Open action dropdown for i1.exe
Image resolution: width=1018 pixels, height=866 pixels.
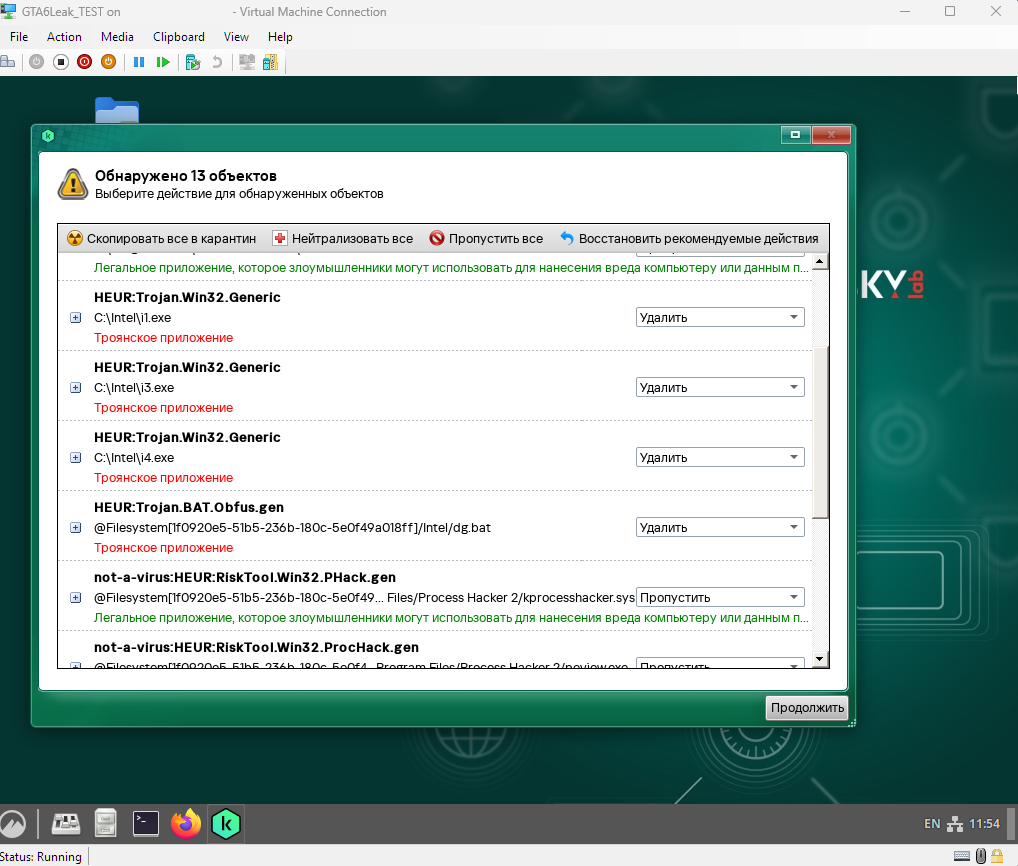pos(720,317)
